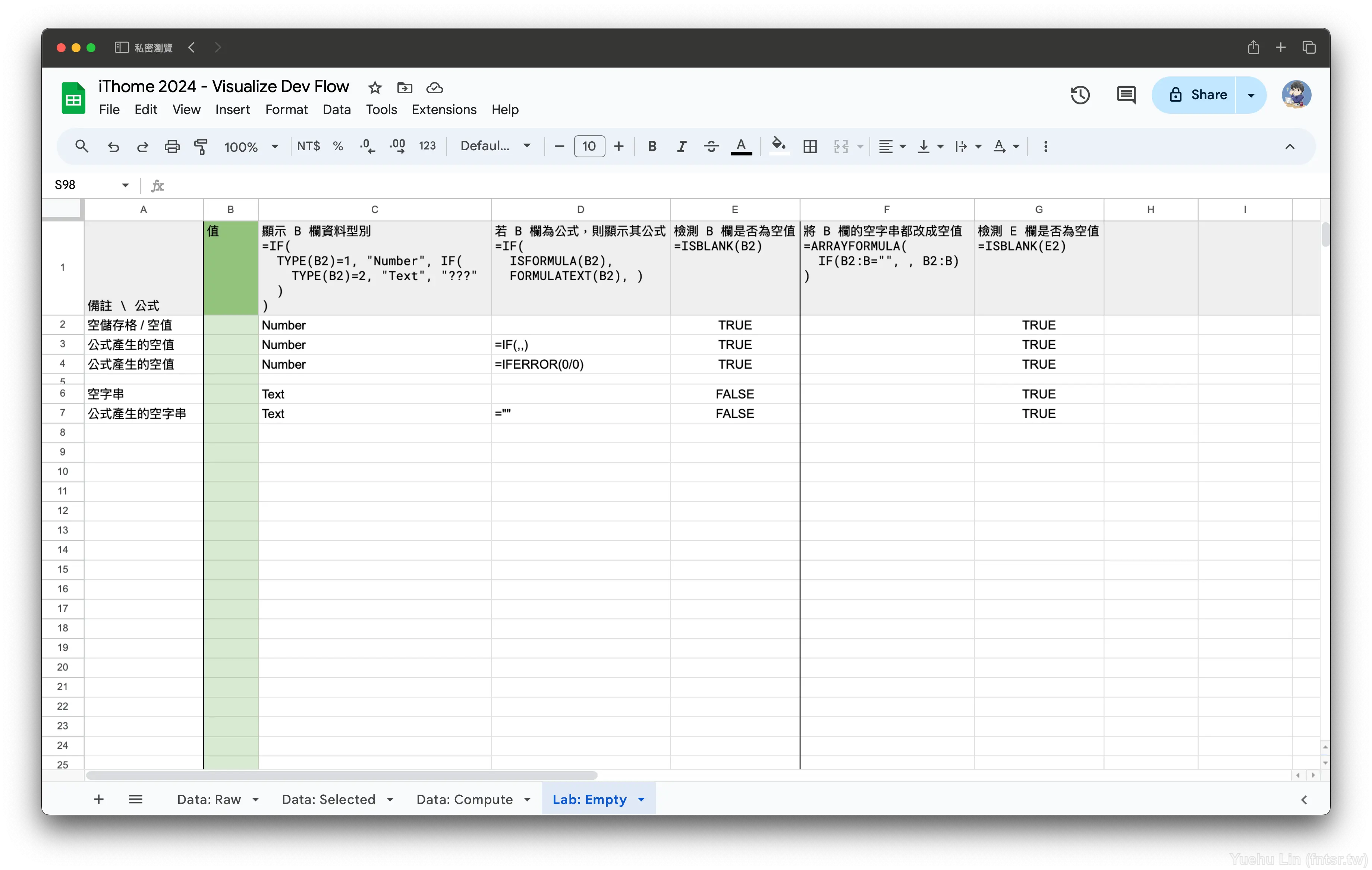Open the Google account avatar
This screenshot has height=870, width=1372.
pos(1296,95)
